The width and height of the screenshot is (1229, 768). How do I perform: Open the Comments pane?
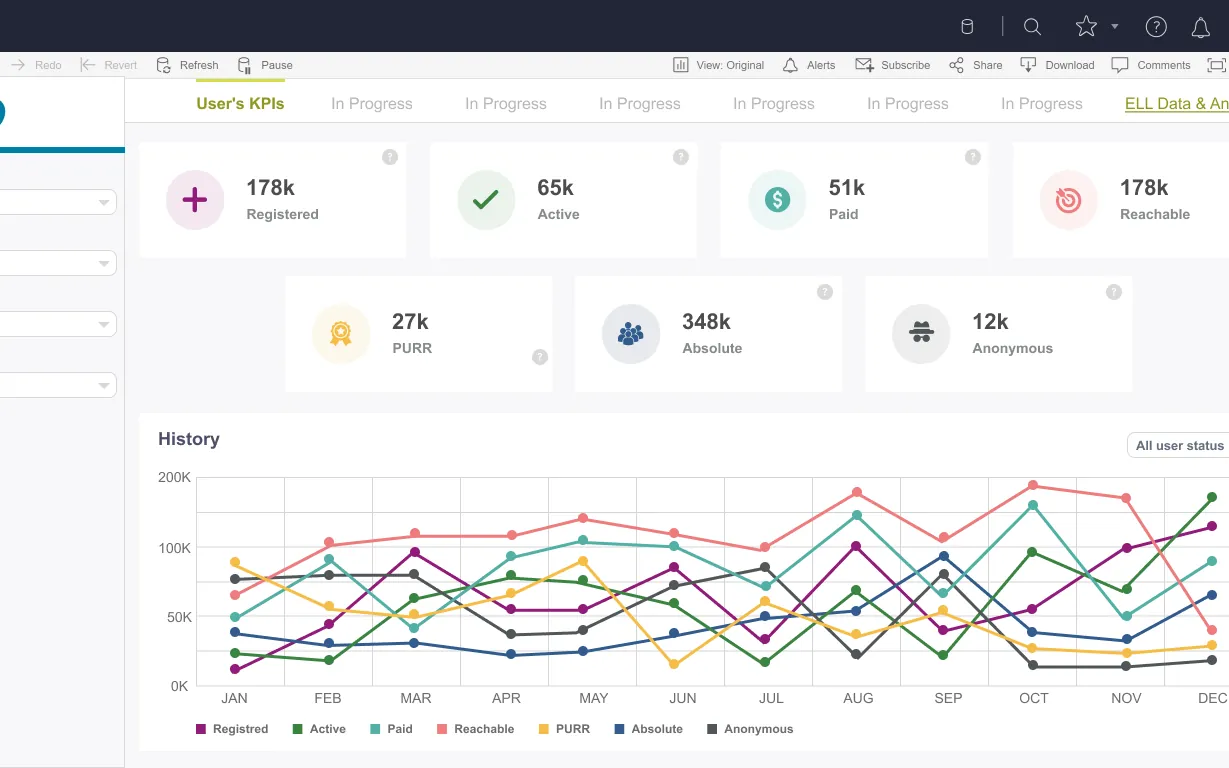tap(1151, 65)
